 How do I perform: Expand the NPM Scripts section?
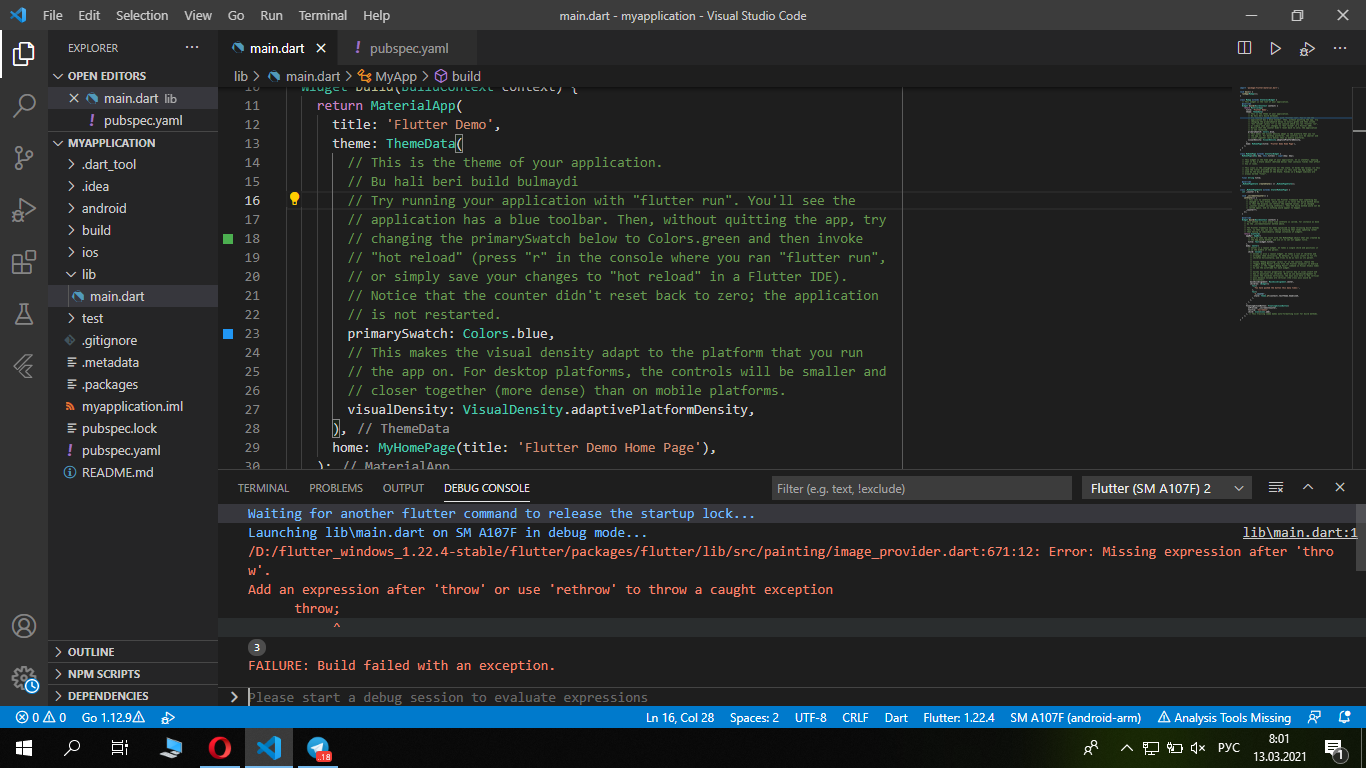point(133,674)
